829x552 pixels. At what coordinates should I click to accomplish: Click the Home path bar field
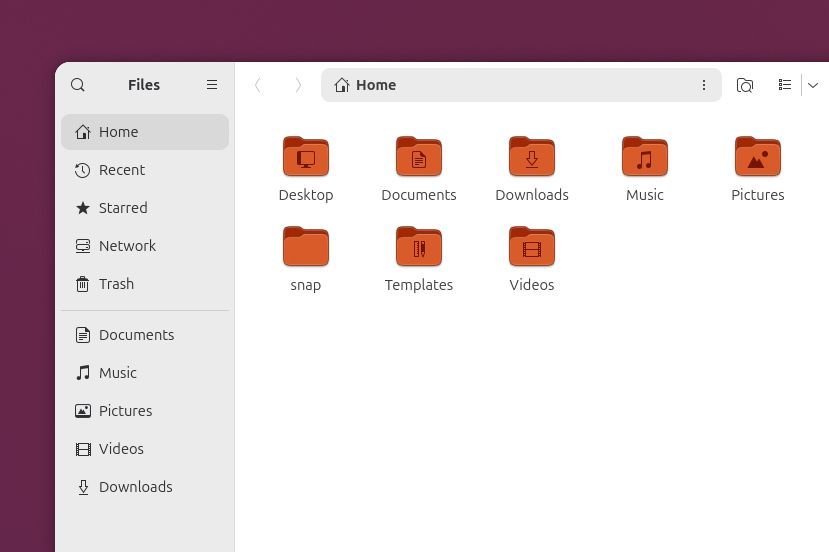click(x=510, y=85)
